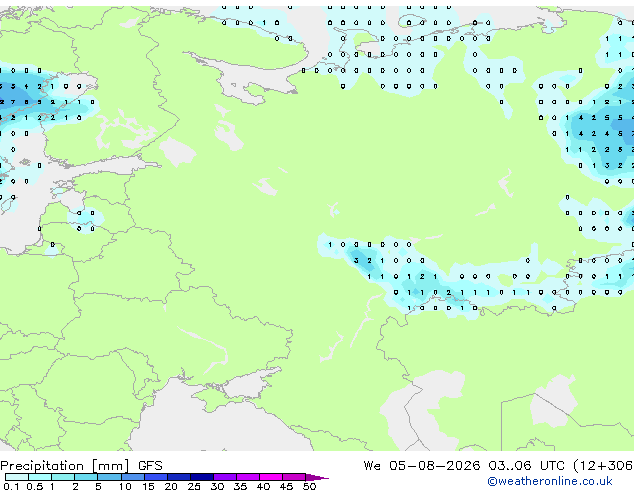Image resolution: width=634 pixels, height=490 pixels.
Task: Select the '25' legend label
Action: [x=194, y=486]
